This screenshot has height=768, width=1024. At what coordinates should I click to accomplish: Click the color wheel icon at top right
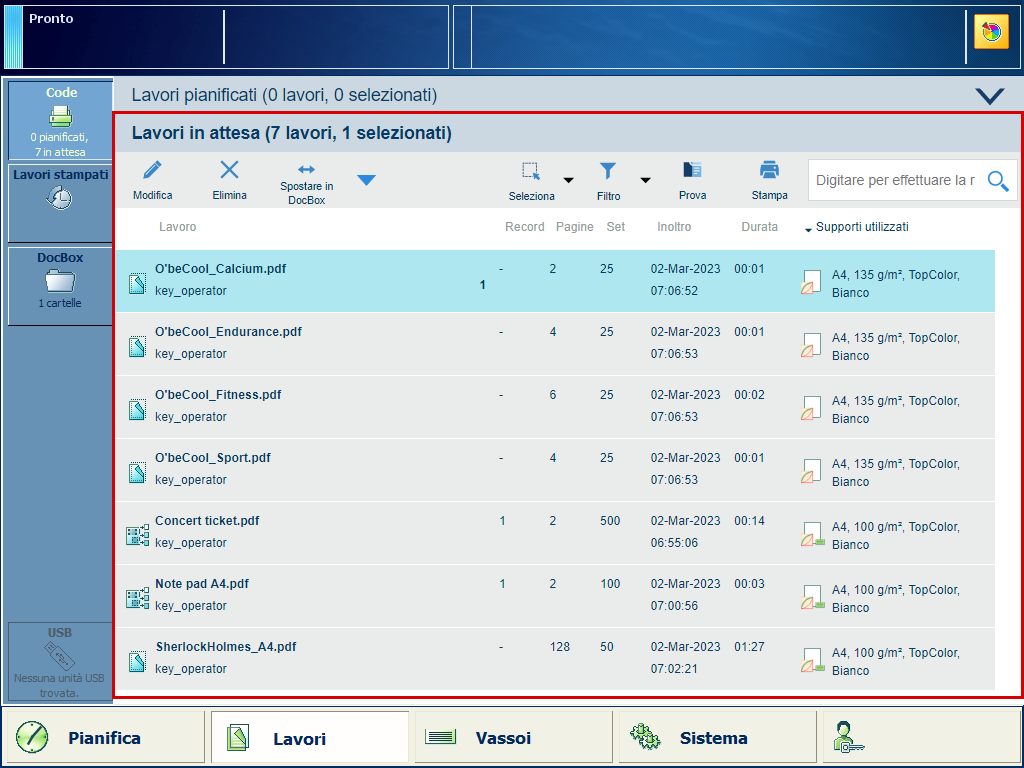coord(991,32)
